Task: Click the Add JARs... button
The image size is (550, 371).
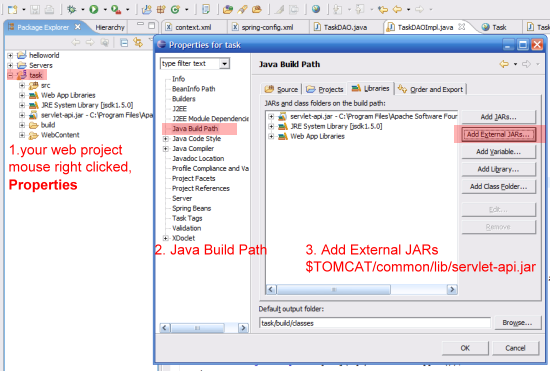Action: 498,117
